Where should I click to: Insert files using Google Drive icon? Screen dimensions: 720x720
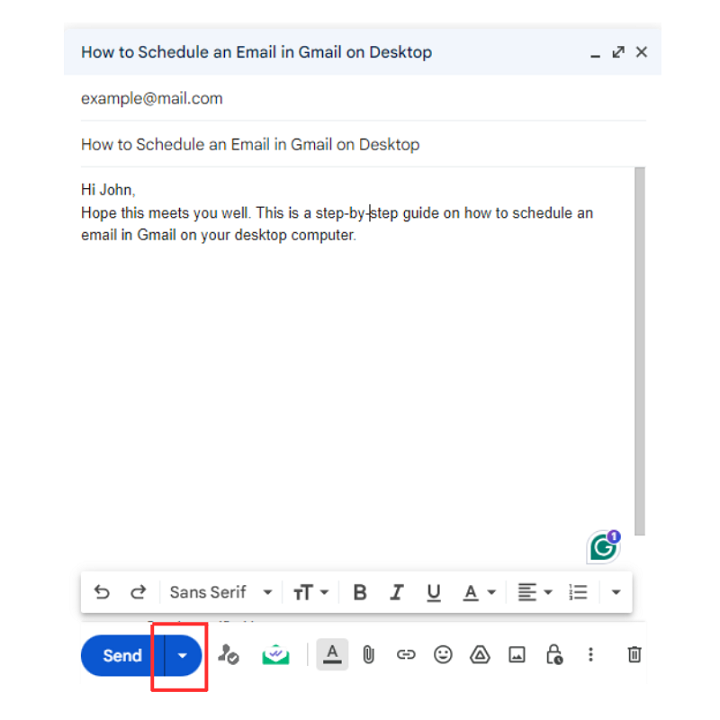(480, 654)
